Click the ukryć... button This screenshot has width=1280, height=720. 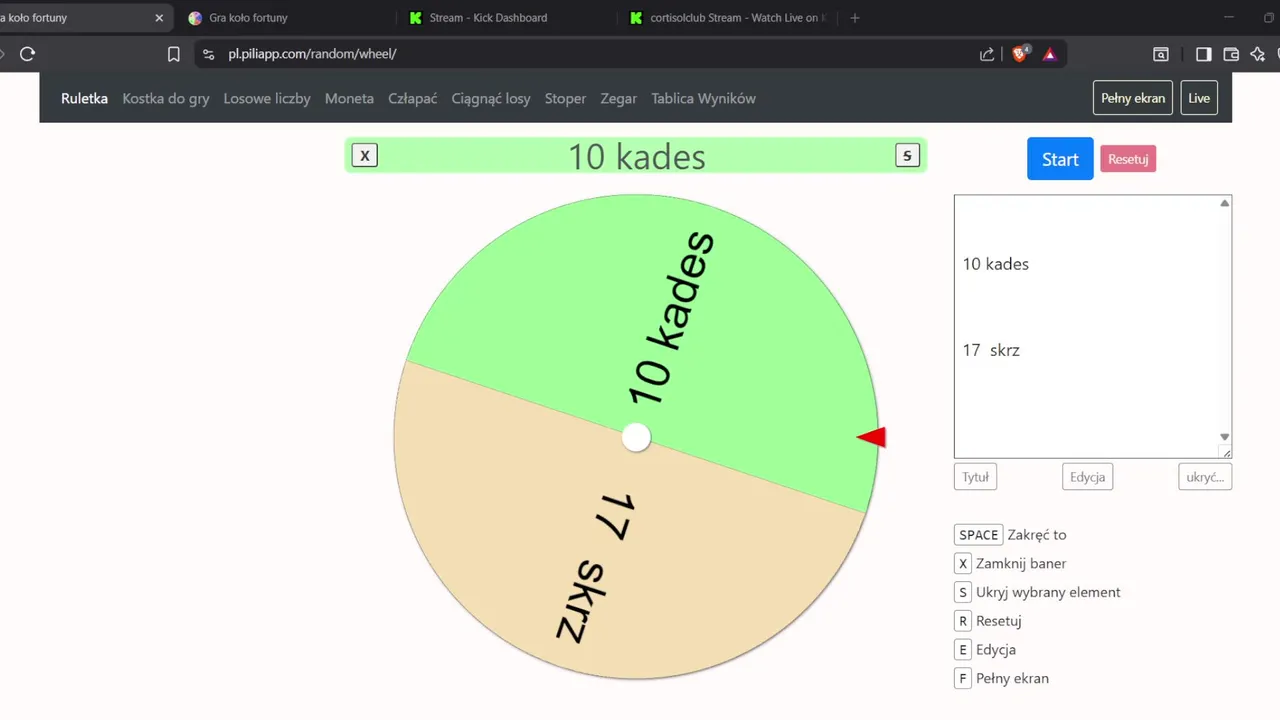1205,477
